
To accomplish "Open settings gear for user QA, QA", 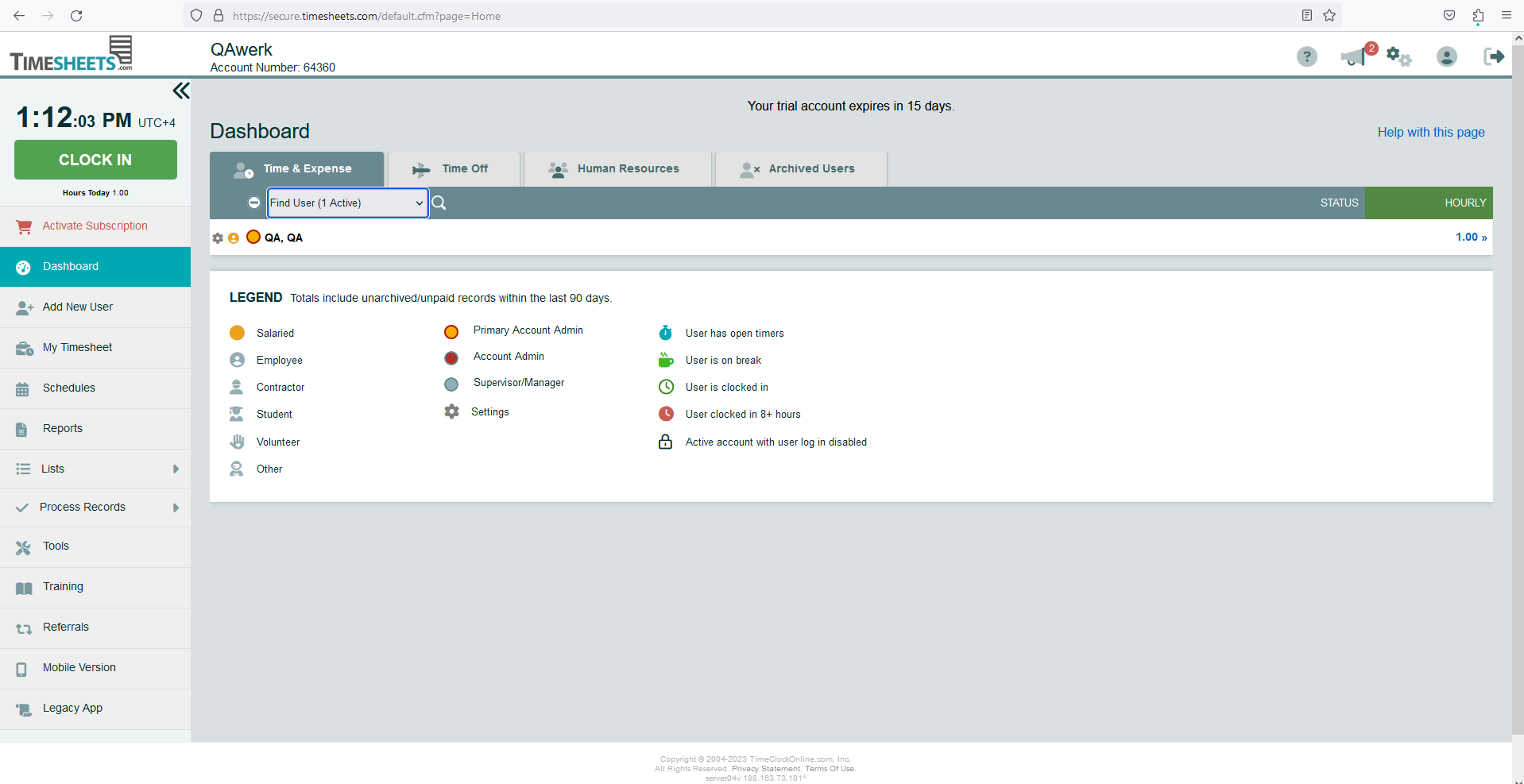I will coord(218,238).
